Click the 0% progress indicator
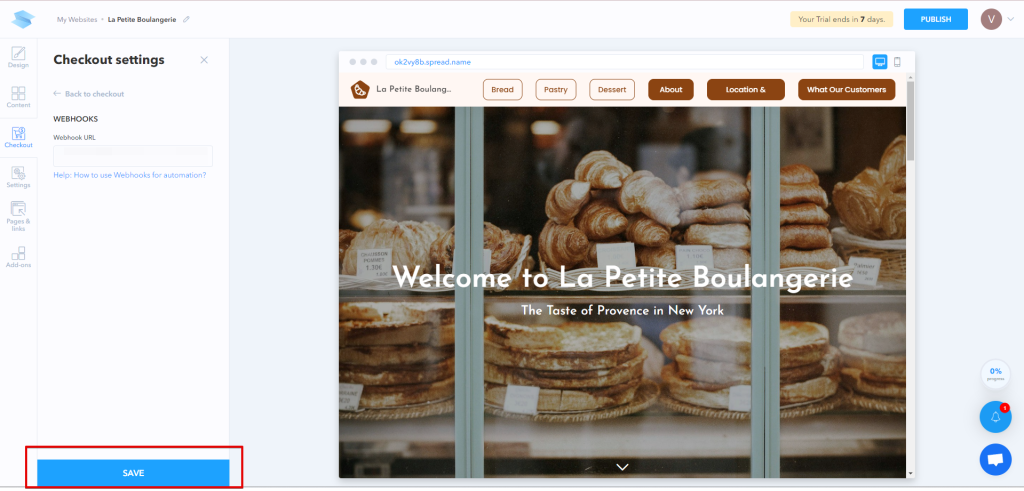The width and height of the screenshot is (1024, 491). tap(995, 374)
